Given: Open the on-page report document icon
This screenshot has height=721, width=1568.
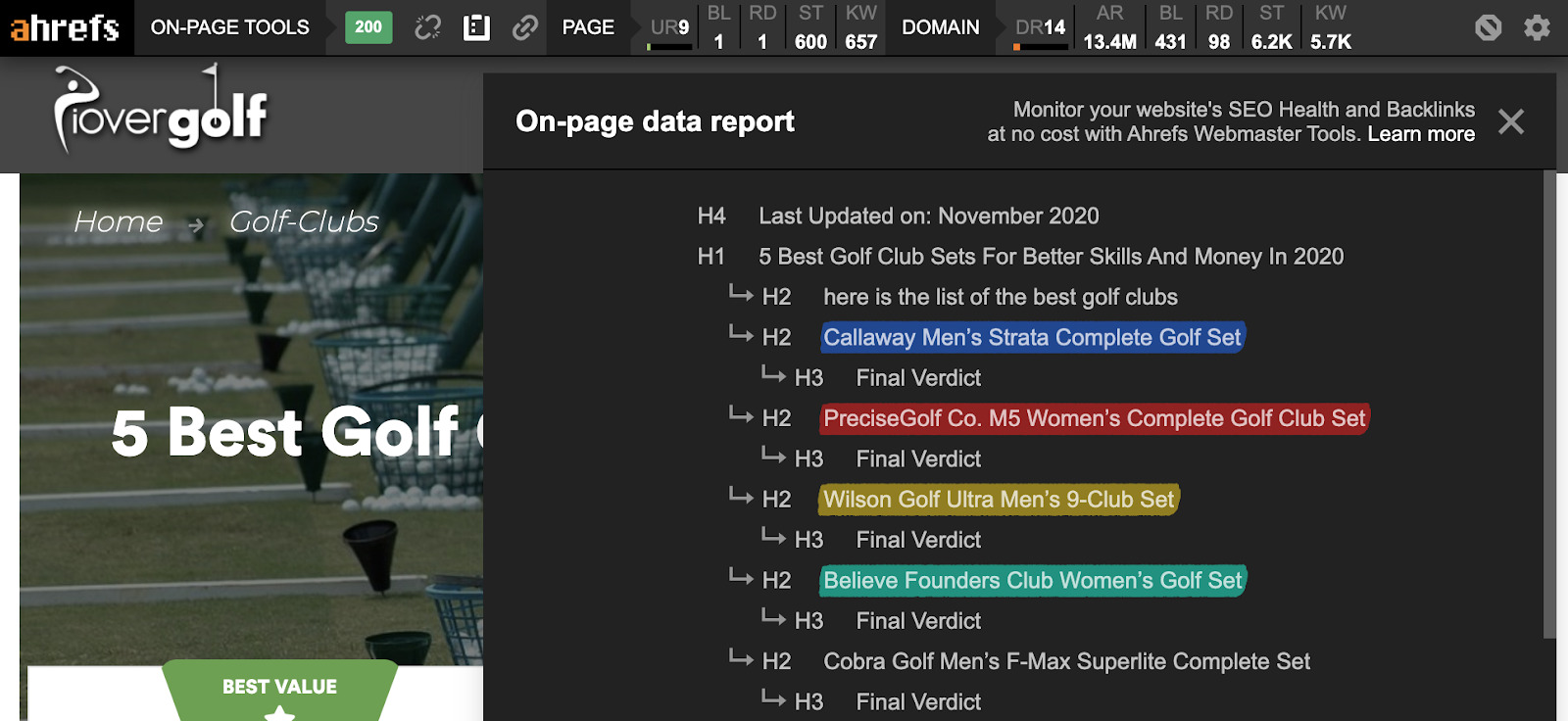Looking at the screenshot, I should click(476, 27).
